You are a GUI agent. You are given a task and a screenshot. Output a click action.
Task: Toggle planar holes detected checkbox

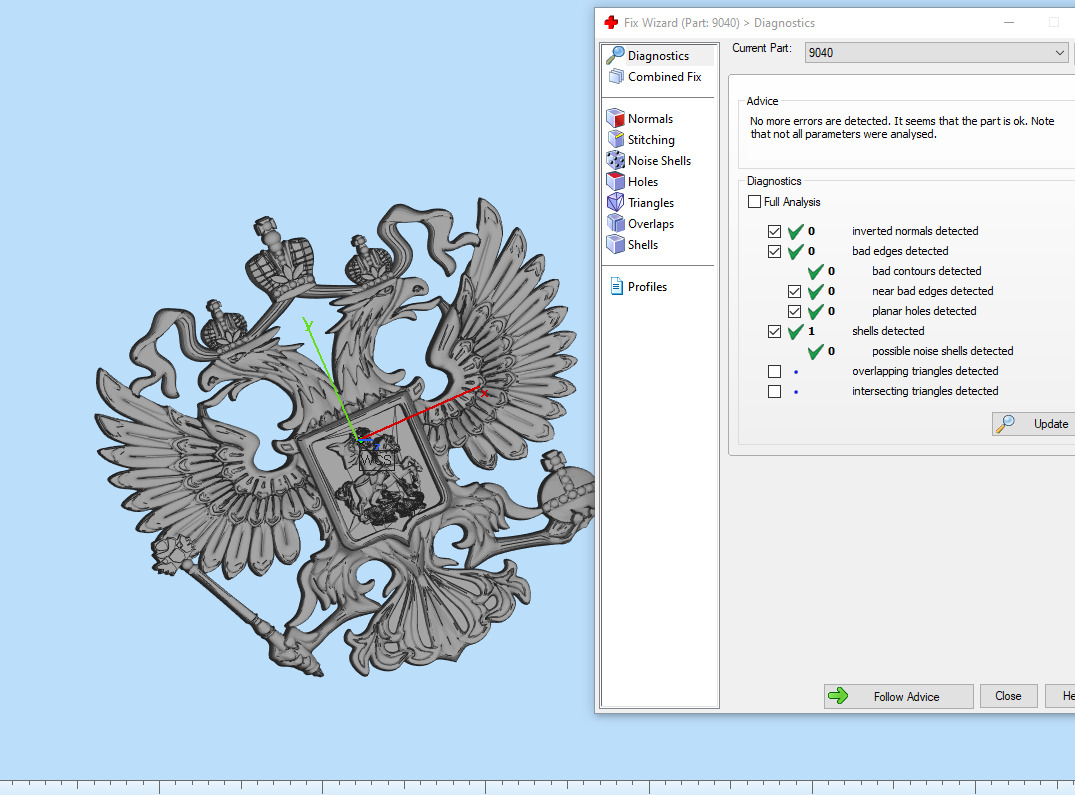click(x=794, y=311)
